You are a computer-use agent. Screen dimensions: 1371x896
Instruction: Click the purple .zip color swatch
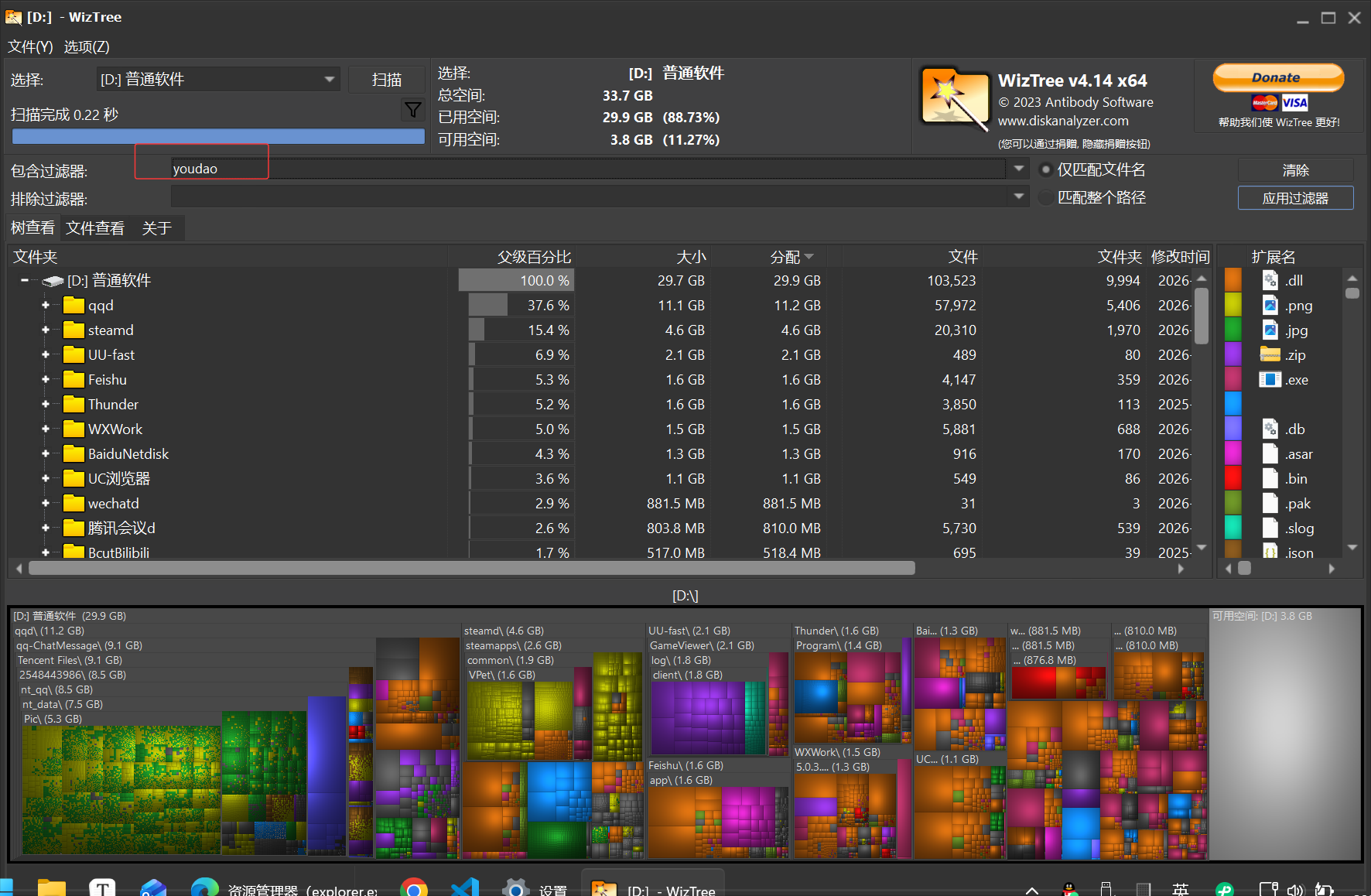(x=1233, y=354)
